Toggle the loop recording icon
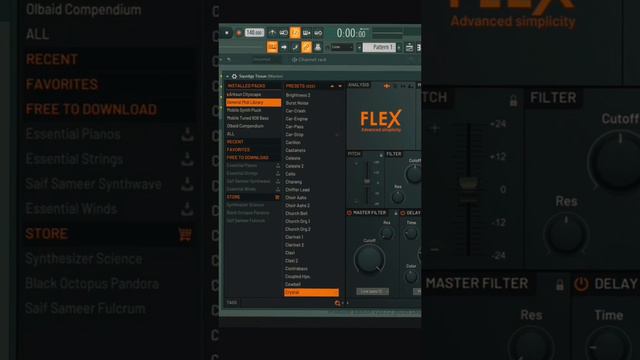Viewport: 640px width, 360px height. coord(318,33)
